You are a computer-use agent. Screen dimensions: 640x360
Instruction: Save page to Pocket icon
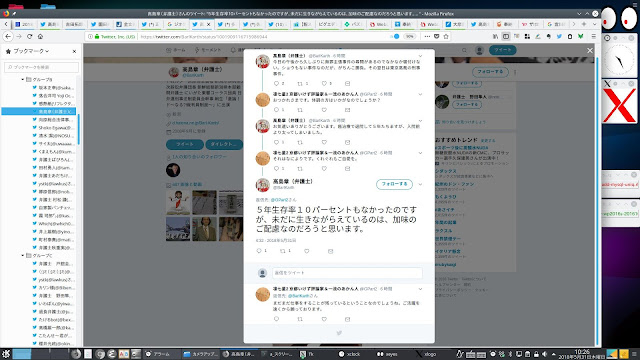(x=436, y=36)
